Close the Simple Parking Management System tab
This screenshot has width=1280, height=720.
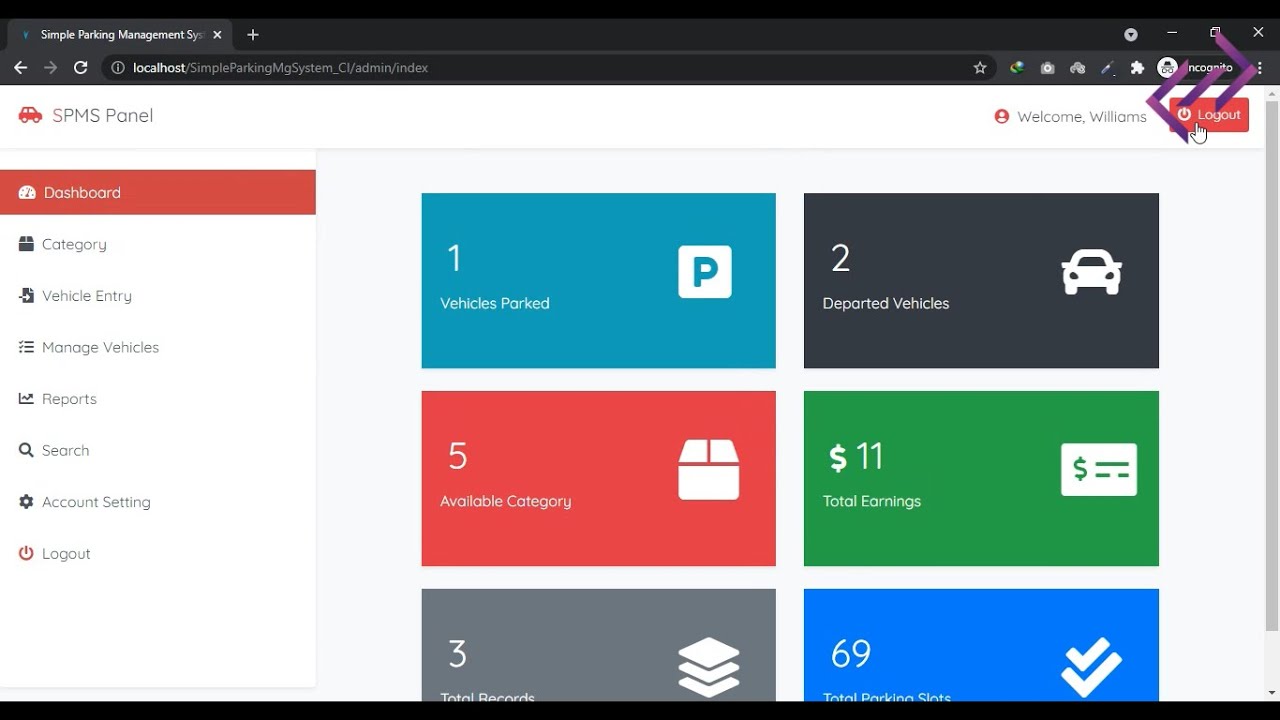coord(217,34)
